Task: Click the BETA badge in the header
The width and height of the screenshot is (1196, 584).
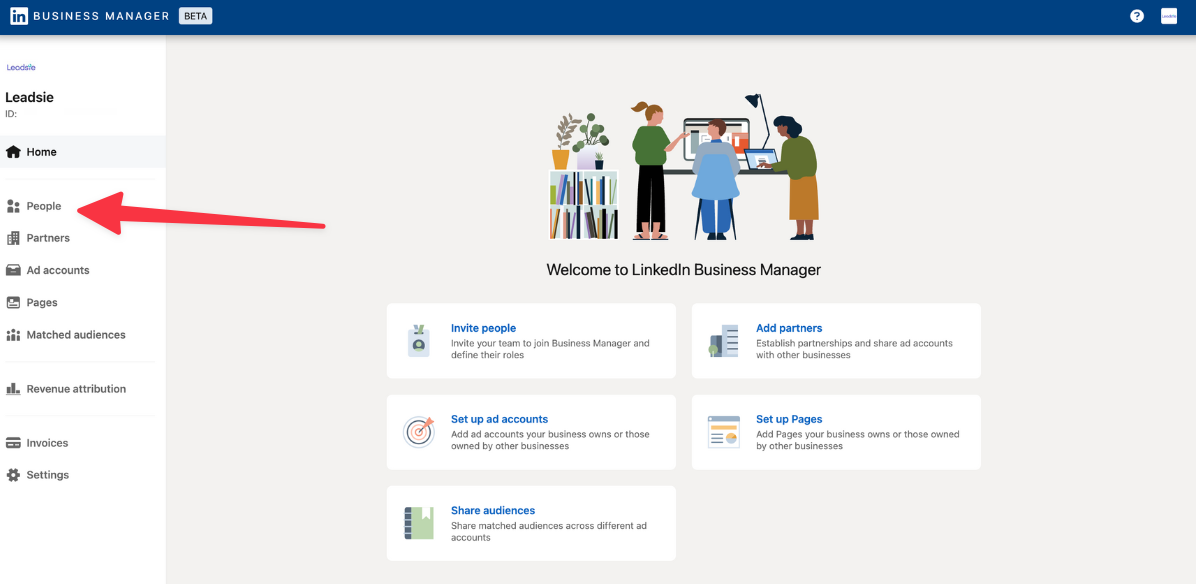Action: (x=195, y=15)
